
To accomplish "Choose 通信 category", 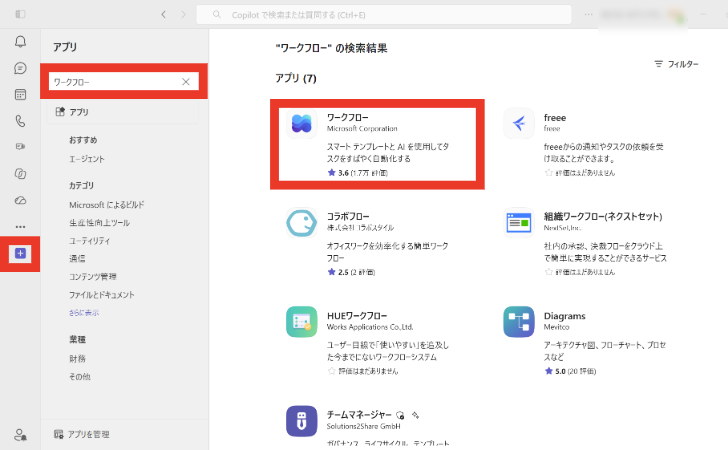I will point(77,259).
